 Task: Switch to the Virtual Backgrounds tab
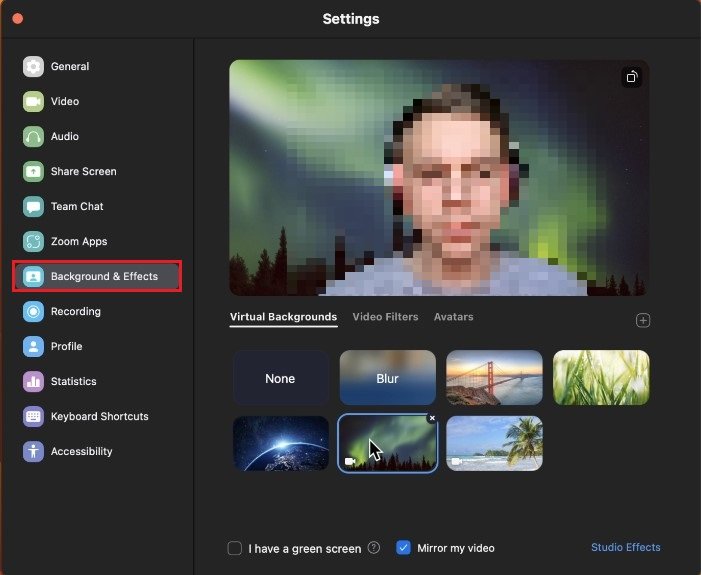283,317
